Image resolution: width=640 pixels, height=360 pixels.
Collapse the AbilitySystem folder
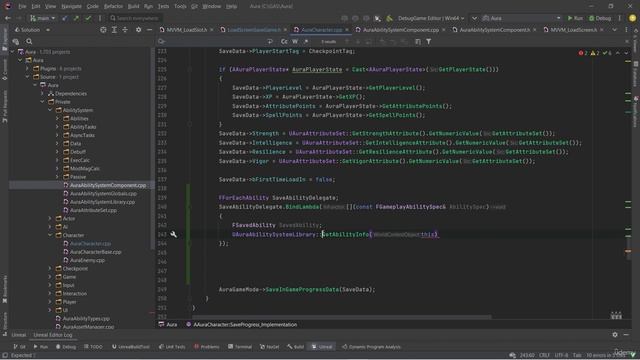pos(50,110)
